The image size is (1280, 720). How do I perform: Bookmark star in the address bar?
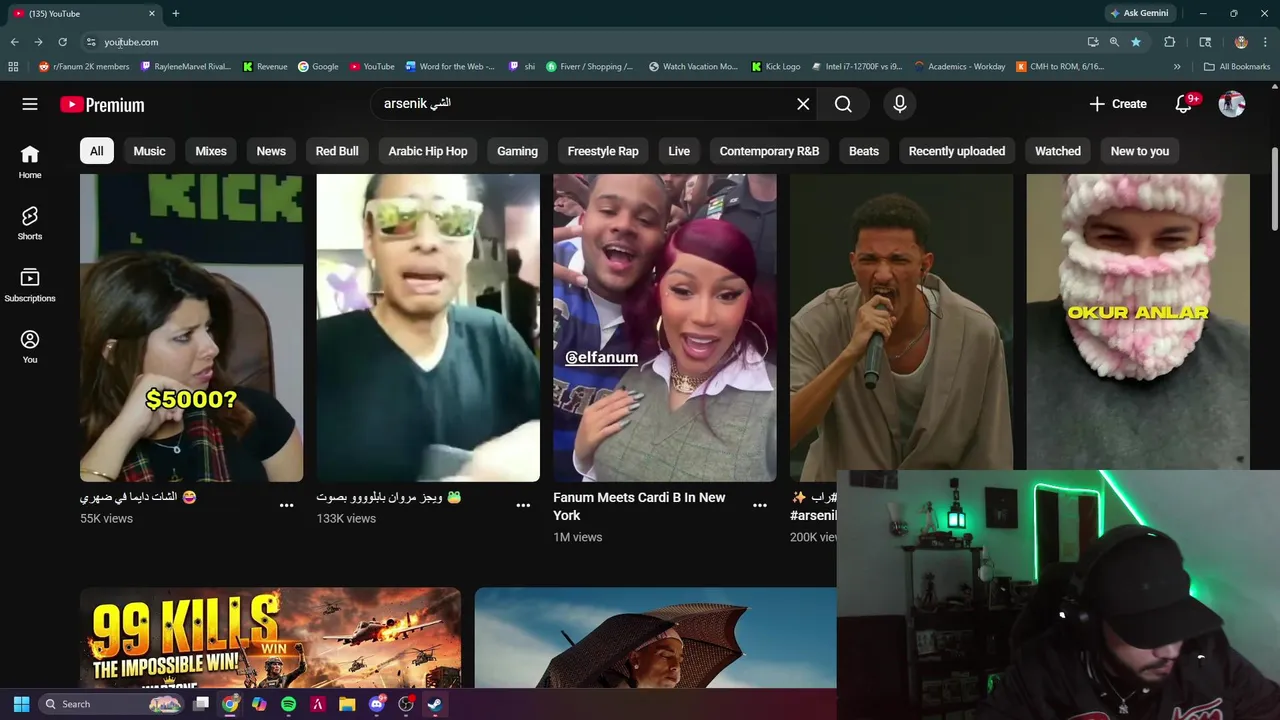coord(1136,42)
